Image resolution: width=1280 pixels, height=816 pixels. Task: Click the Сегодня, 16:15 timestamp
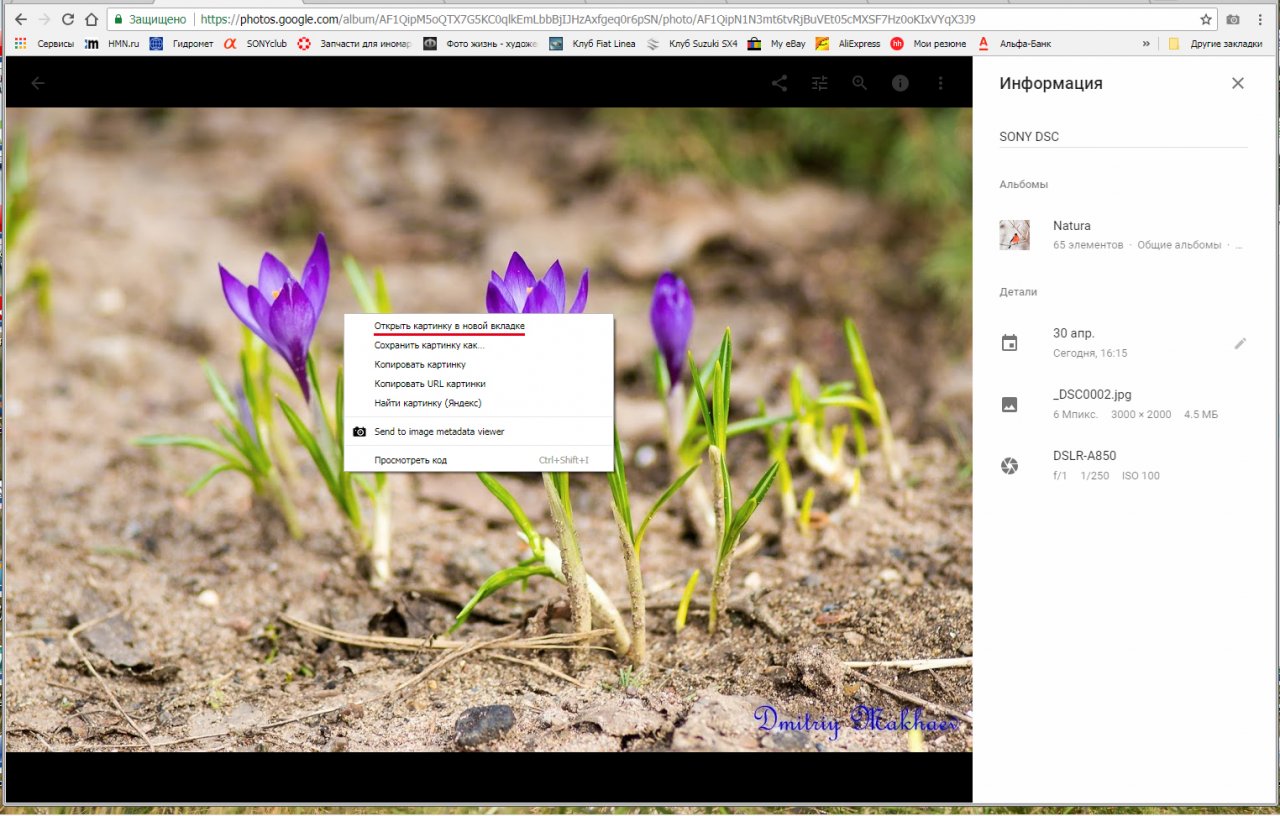(x=1090, y=354)
